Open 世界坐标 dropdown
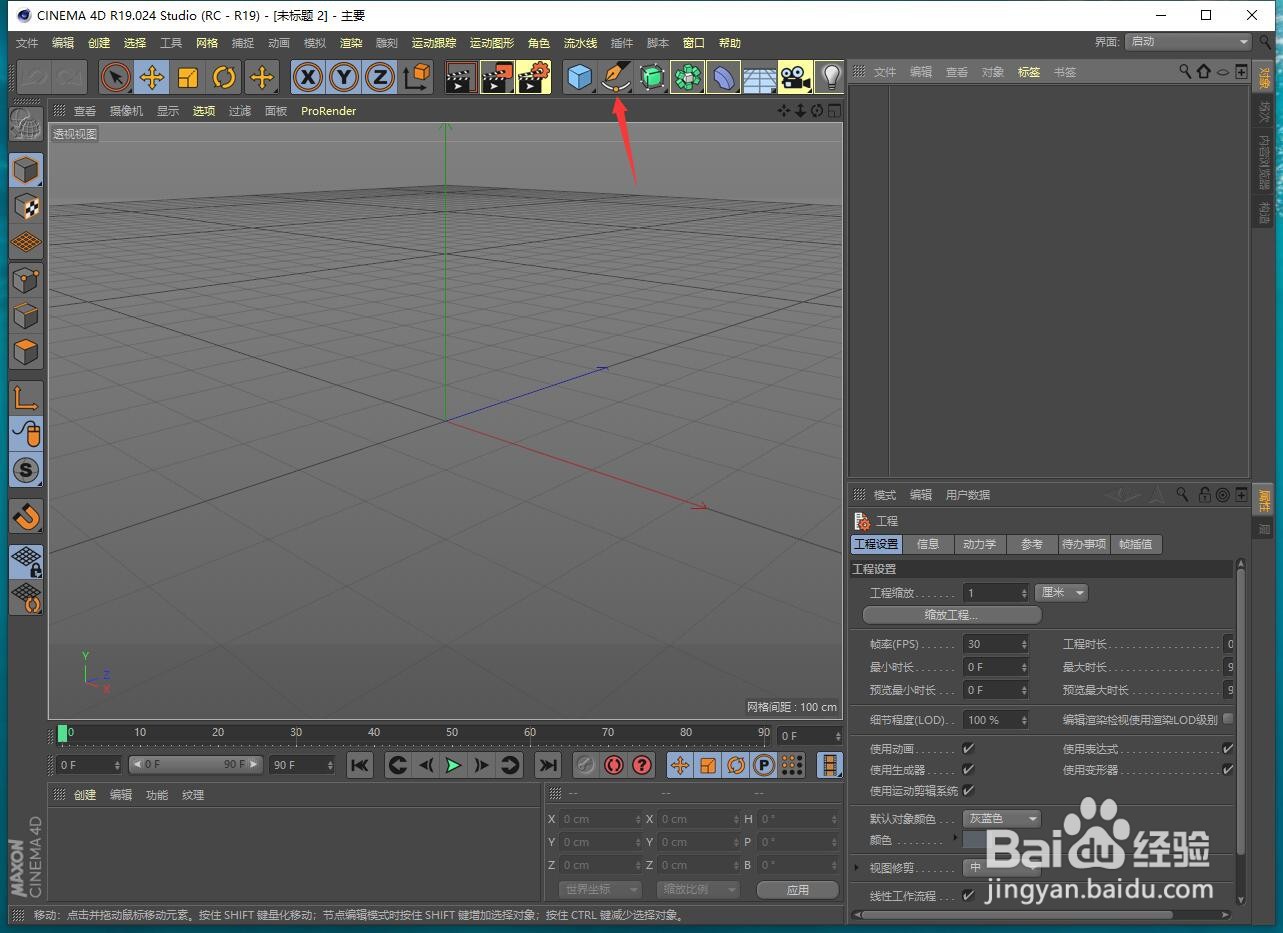The height and width of the screenshot is (933, 1283). click(600, 889)
